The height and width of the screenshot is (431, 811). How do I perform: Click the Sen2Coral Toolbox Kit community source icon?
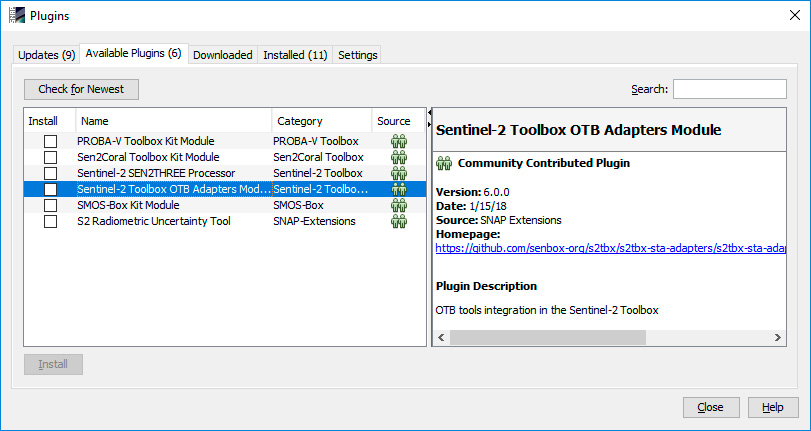coord(399,157)
